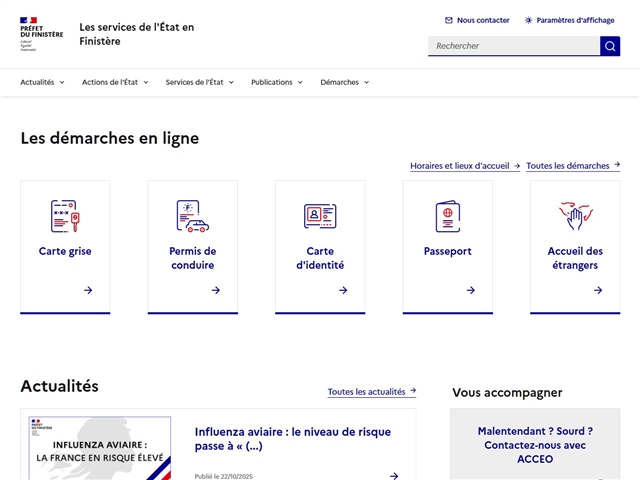
Task: Click the Carte d'identité ID card icon
Action: 320,216
